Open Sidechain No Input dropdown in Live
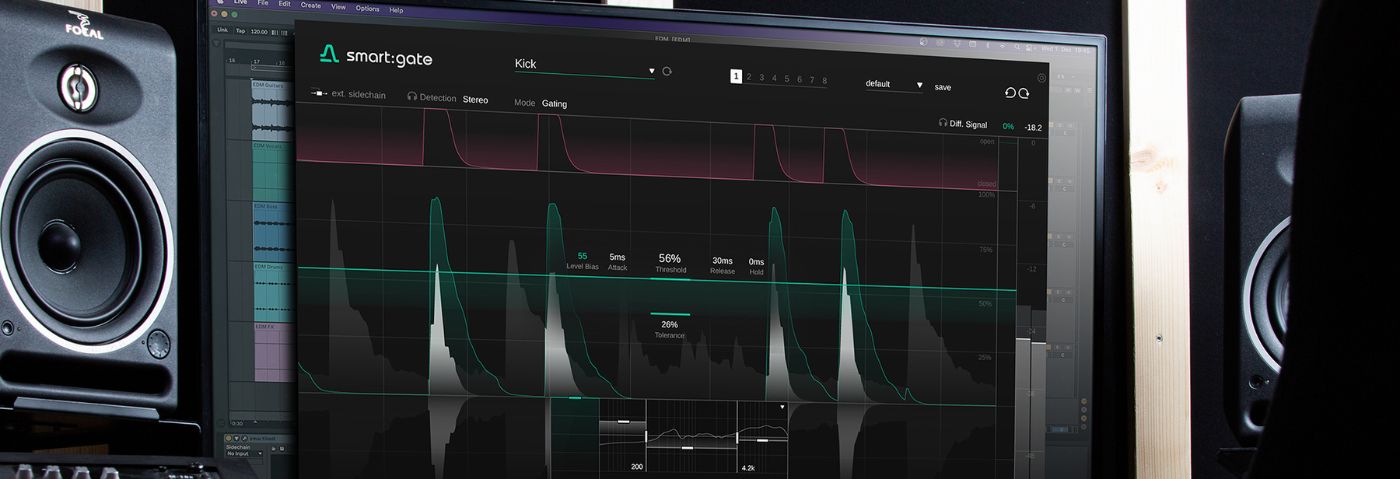 click(245, 454)
